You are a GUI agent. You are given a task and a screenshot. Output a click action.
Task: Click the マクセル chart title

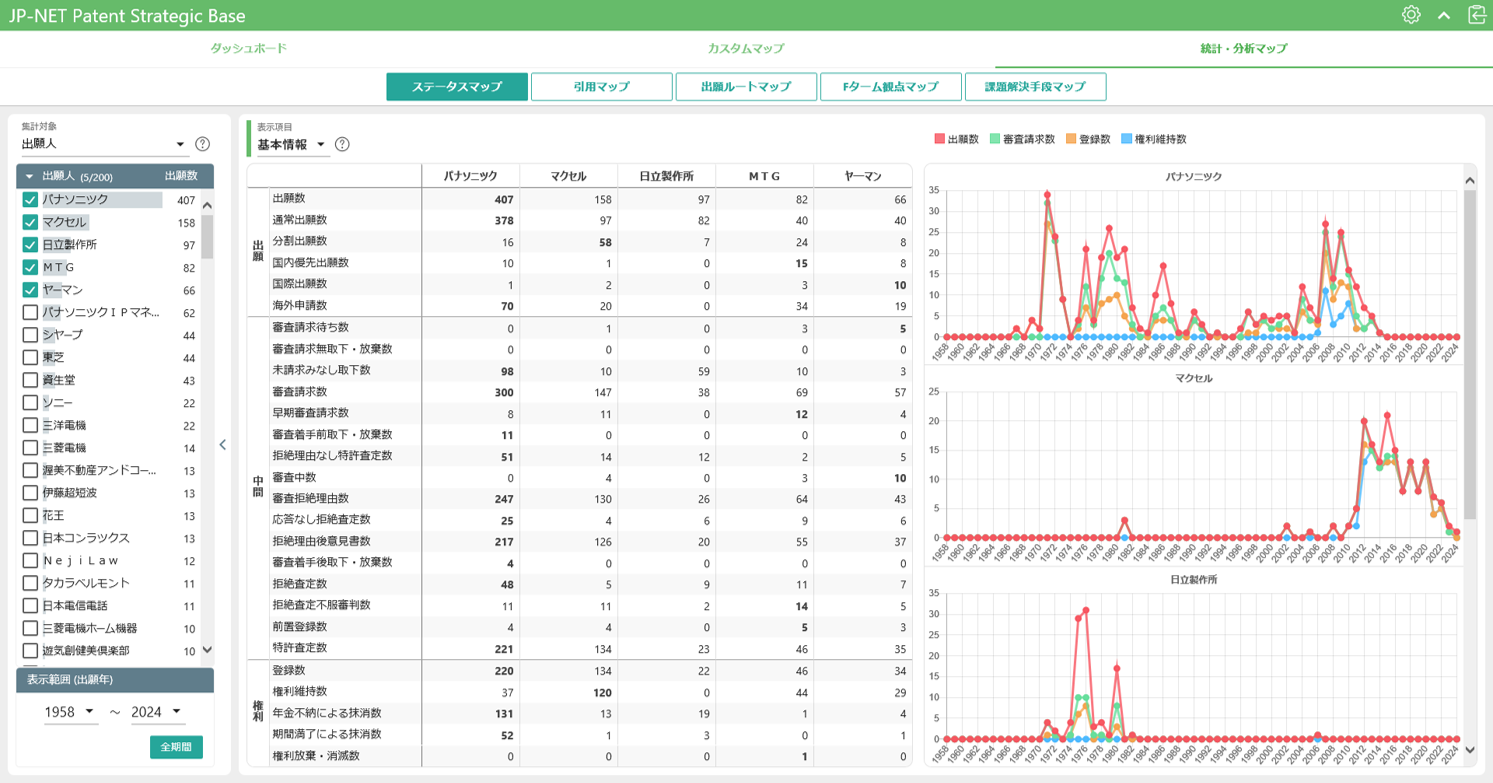(1194, 378)
